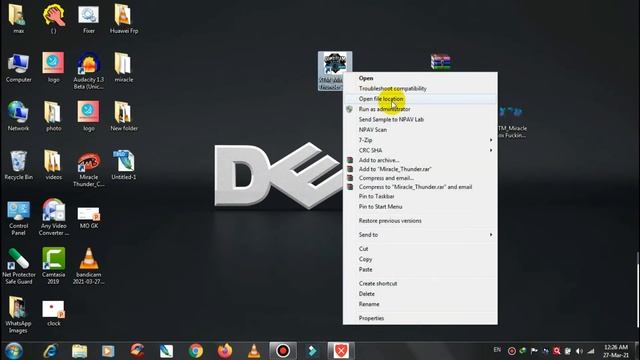This screenshot has width=640, height=360.
Task: Expand the 7-Zip submenu
Action: (420, 140)
